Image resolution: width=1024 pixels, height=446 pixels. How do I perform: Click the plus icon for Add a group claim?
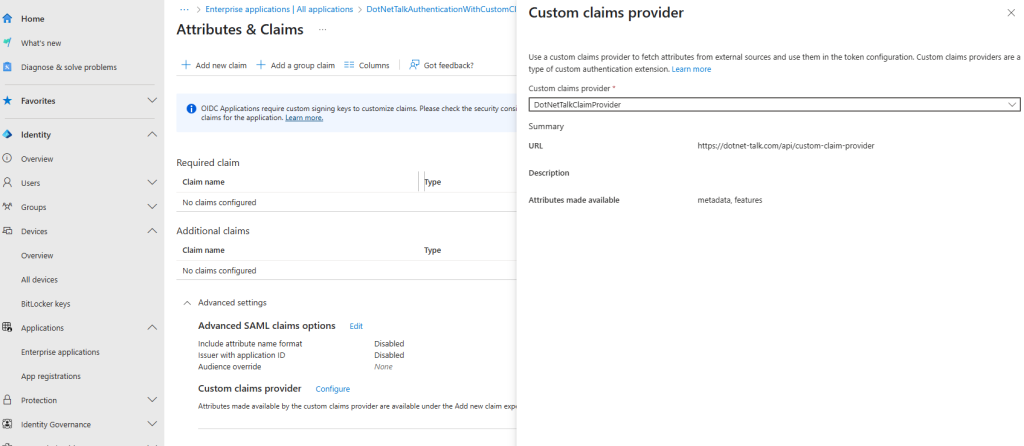(261, 65)
